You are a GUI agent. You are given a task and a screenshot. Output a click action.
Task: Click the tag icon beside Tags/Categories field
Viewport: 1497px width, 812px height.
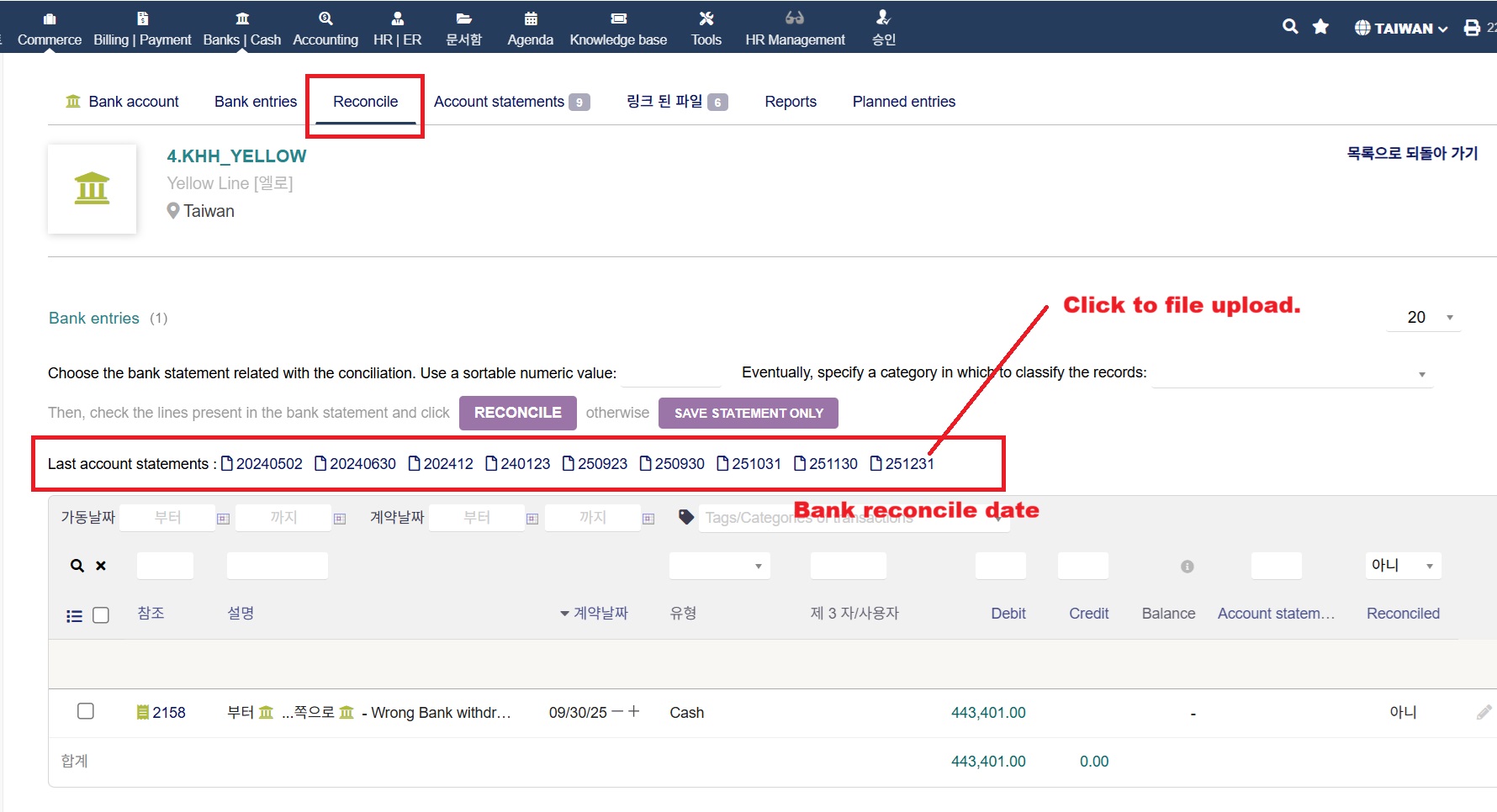coord(686,517)
